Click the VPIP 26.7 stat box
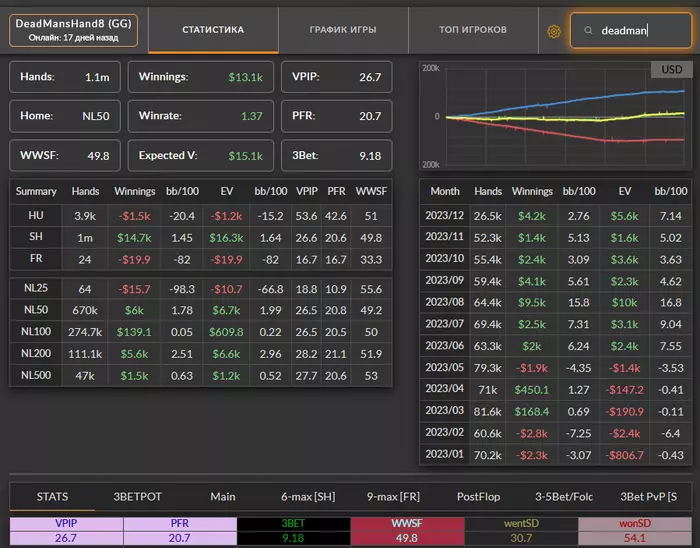 point(337,77)
